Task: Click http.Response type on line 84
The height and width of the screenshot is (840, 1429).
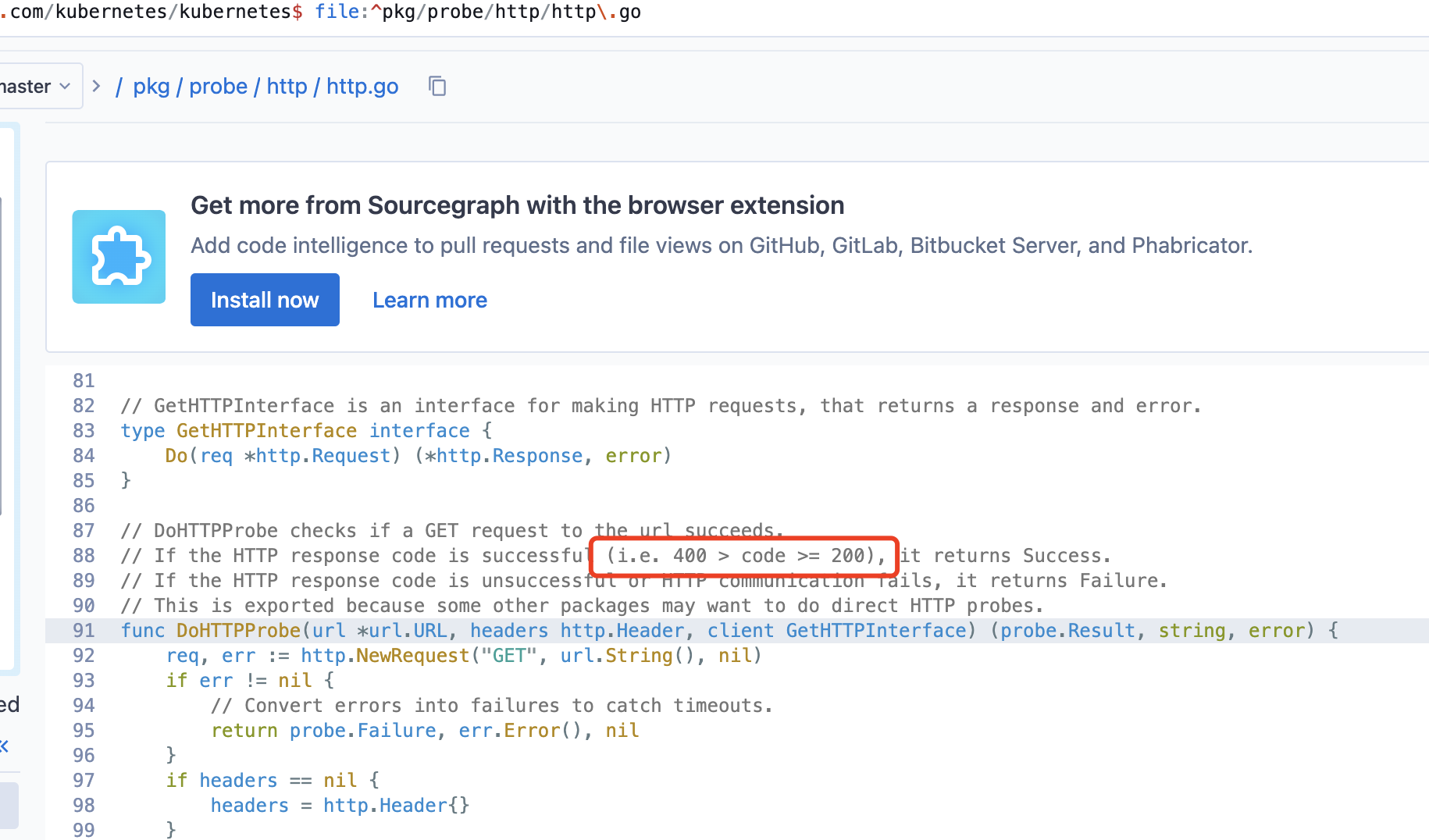Action: (509, 456)
